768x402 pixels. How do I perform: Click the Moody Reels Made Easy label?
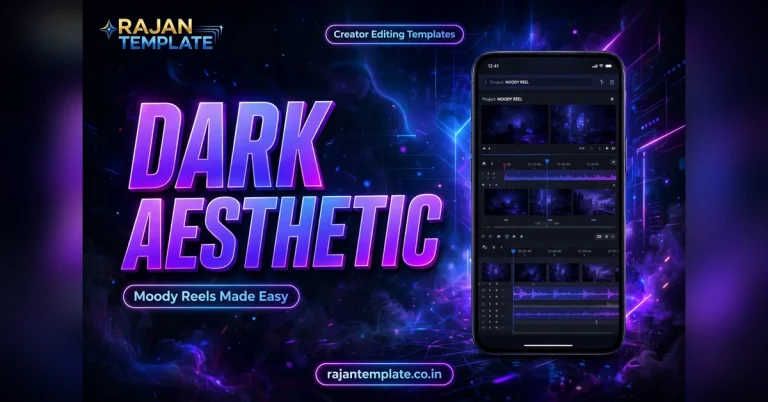click(x=211, y=296)
